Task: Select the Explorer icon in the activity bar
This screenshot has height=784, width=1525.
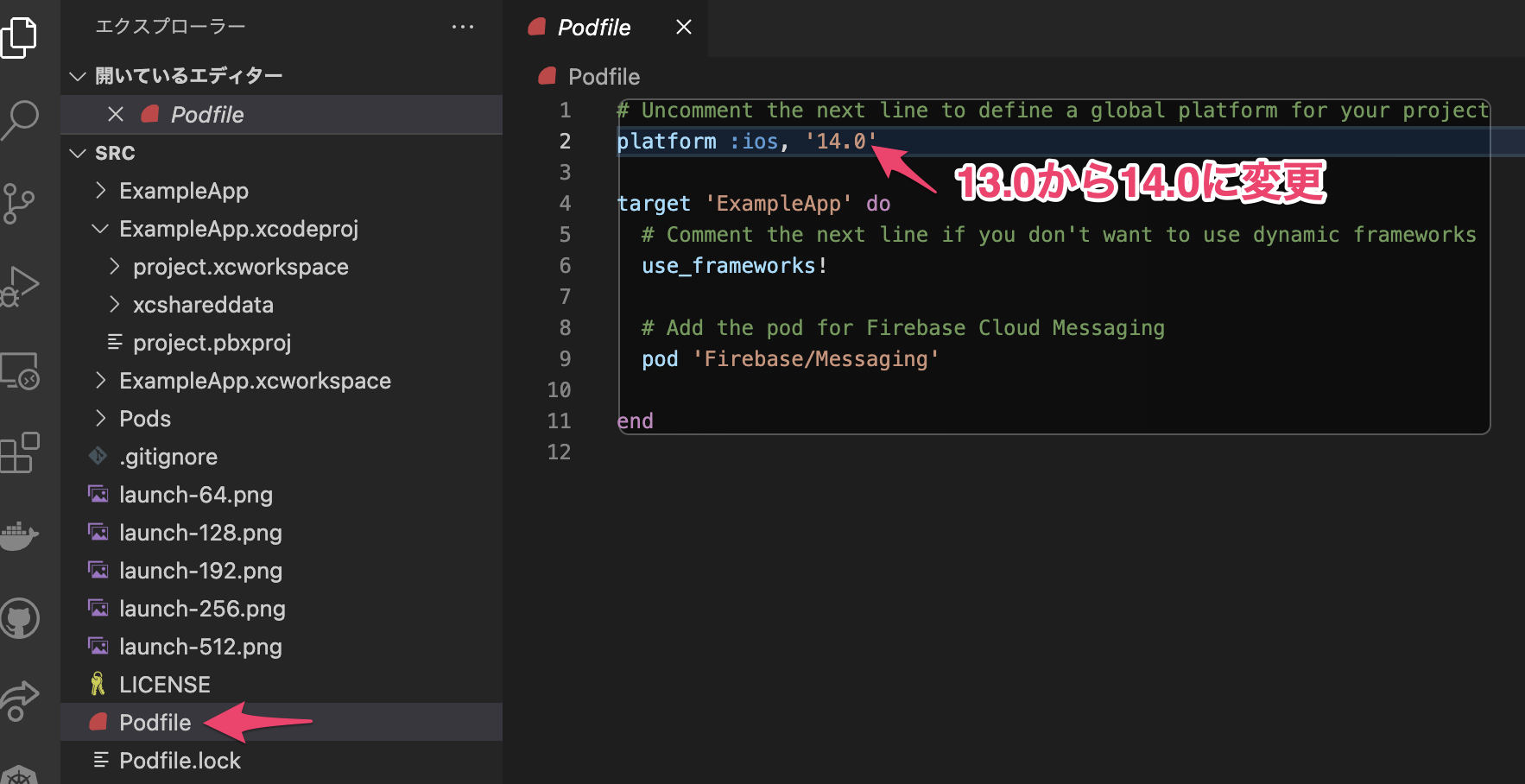Action: coord(21,36)
